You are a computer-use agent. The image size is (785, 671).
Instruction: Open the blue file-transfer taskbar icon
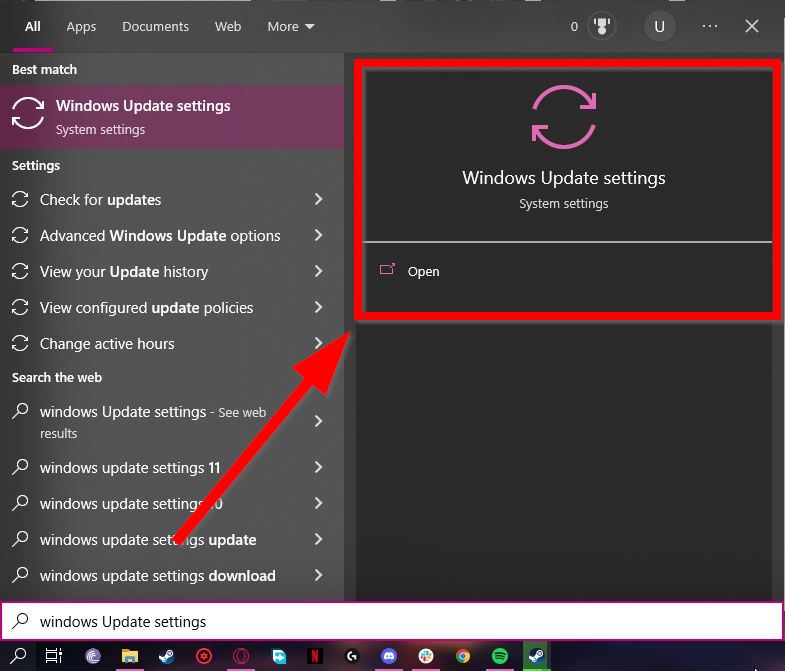point(278,655)
